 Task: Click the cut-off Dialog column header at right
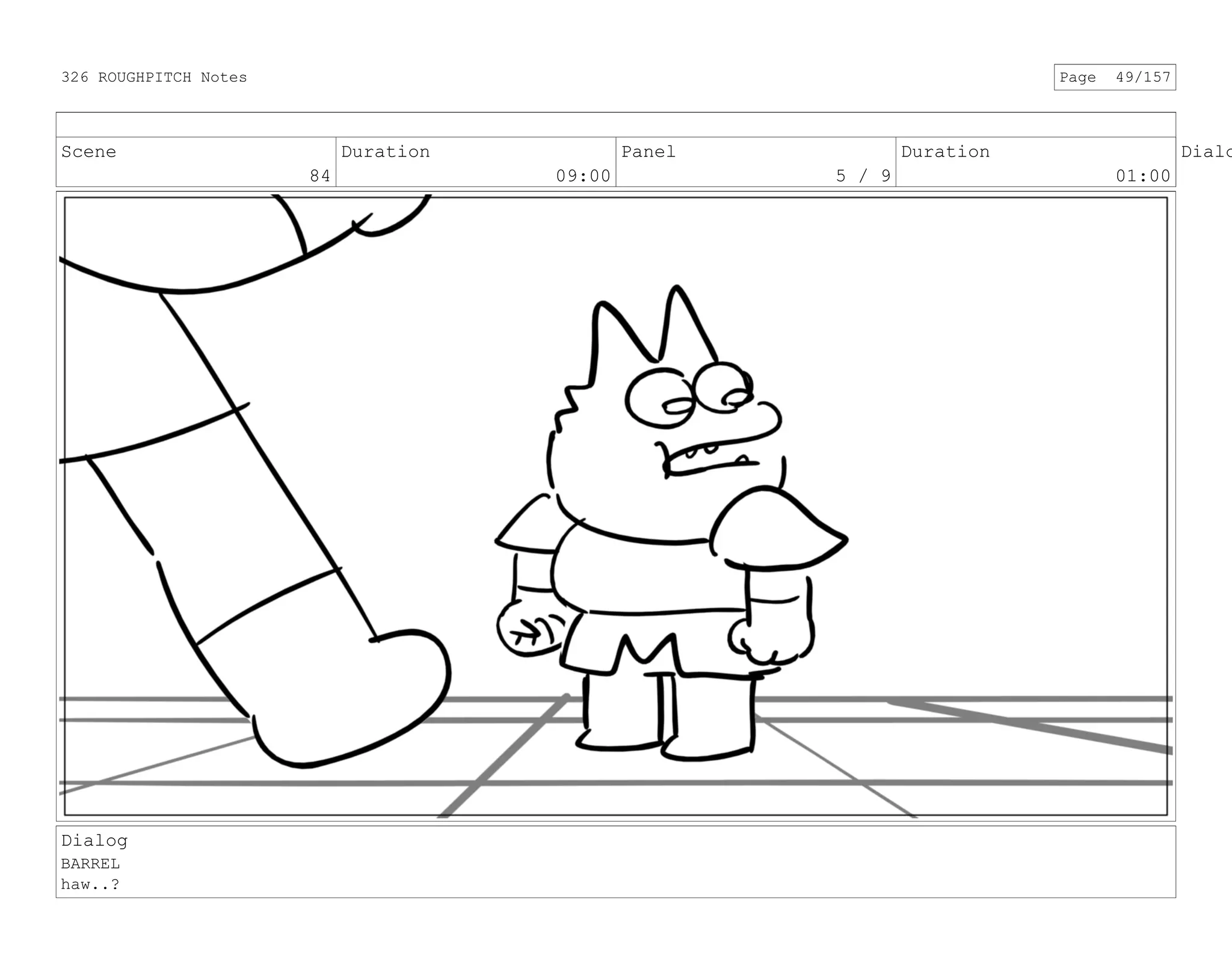click(x=1205, y=152)
